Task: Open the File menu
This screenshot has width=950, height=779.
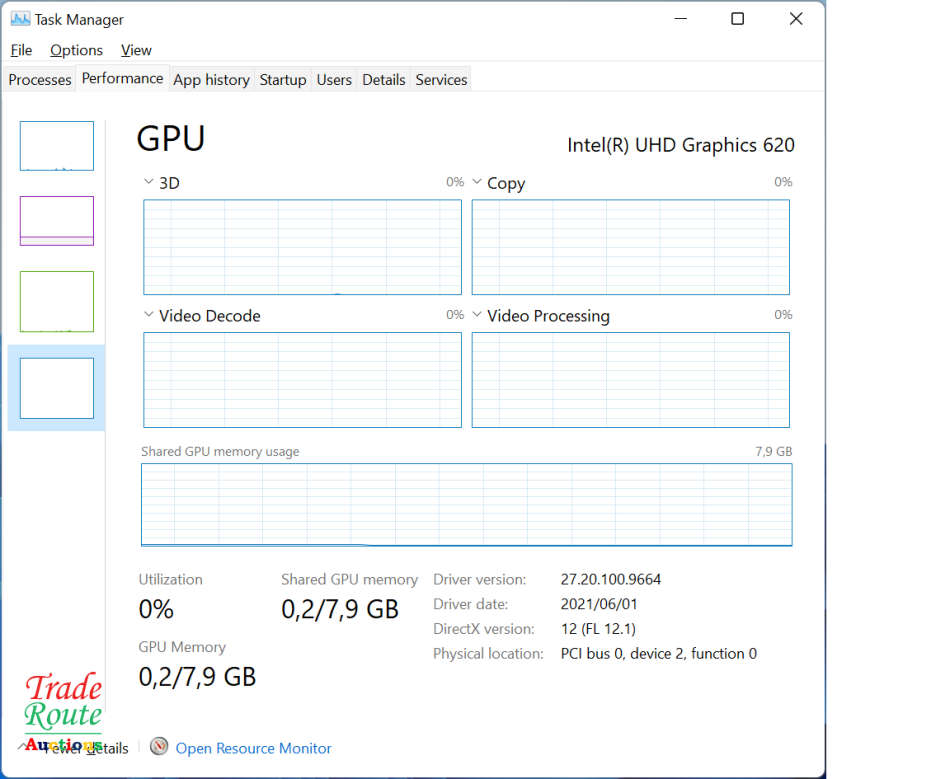Action: click(21, 50)
